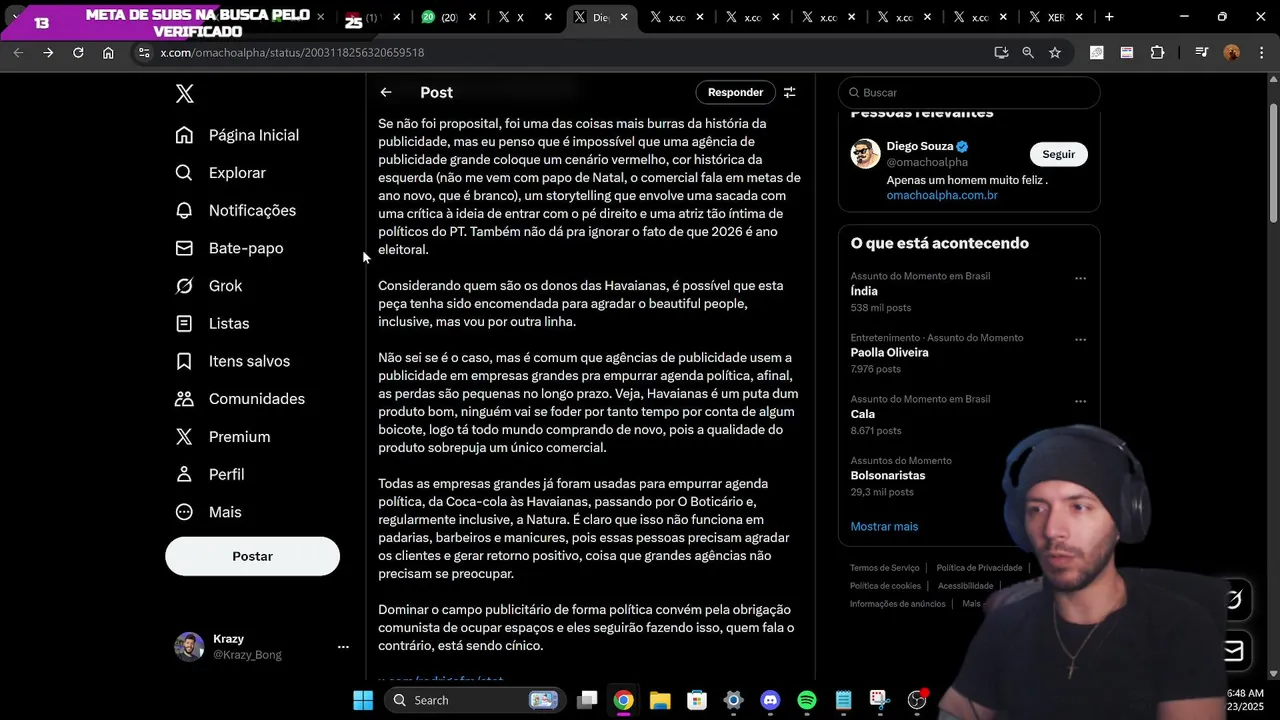The height and width of the screenshot is (720, 1280).
Task: Open the tab search dropdown arrow
Action: click(x=15, y=17)
